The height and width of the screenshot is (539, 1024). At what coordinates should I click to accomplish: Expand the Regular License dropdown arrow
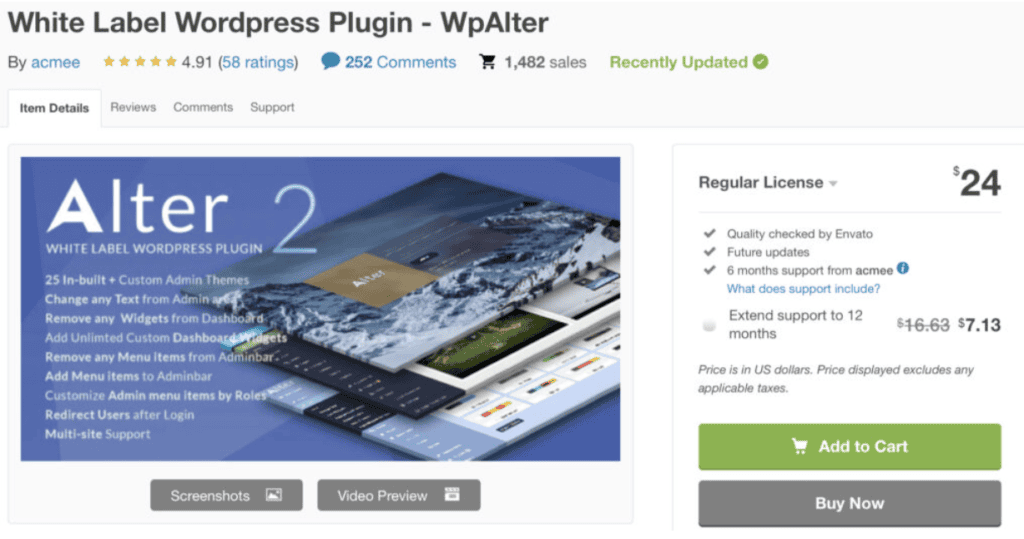point(833,184)
